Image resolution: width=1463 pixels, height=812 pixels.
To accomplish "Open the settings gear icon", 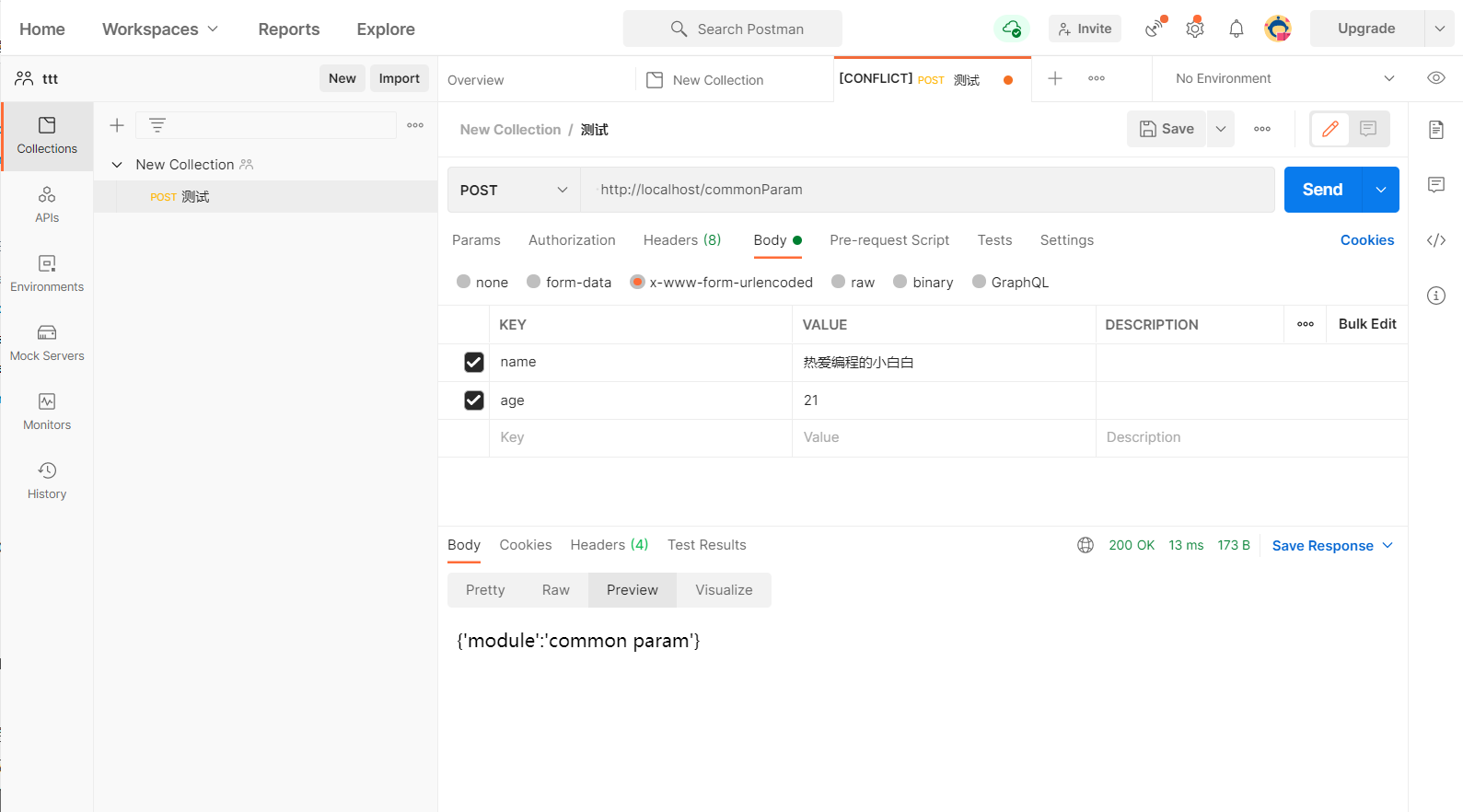I will coord(1195,29).
